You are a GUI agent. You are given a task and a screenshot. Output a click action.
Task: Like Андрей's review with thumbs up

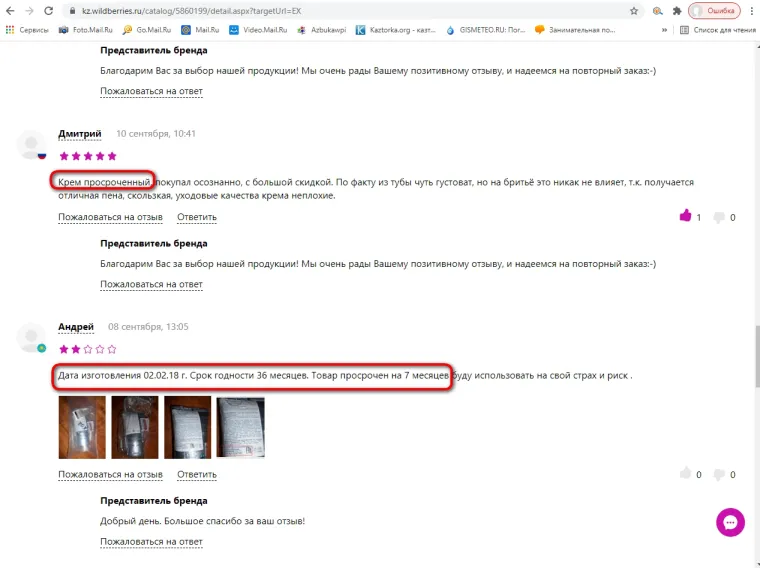point(685,473)
